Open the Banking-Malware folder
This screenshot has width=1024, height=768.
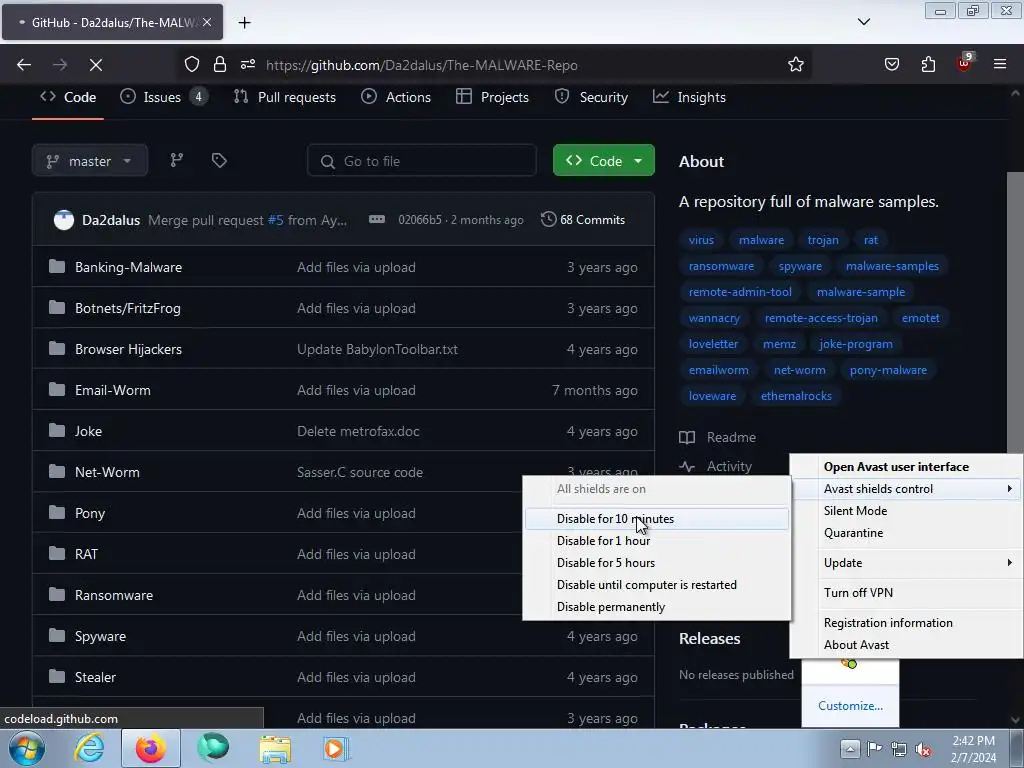[x=128, y=267]
